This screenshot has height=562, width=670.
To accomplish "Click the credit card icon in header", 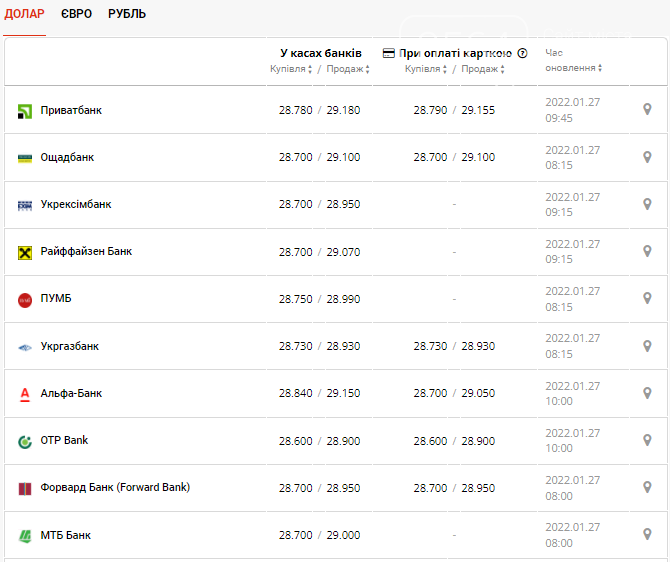I will point(388,53).
